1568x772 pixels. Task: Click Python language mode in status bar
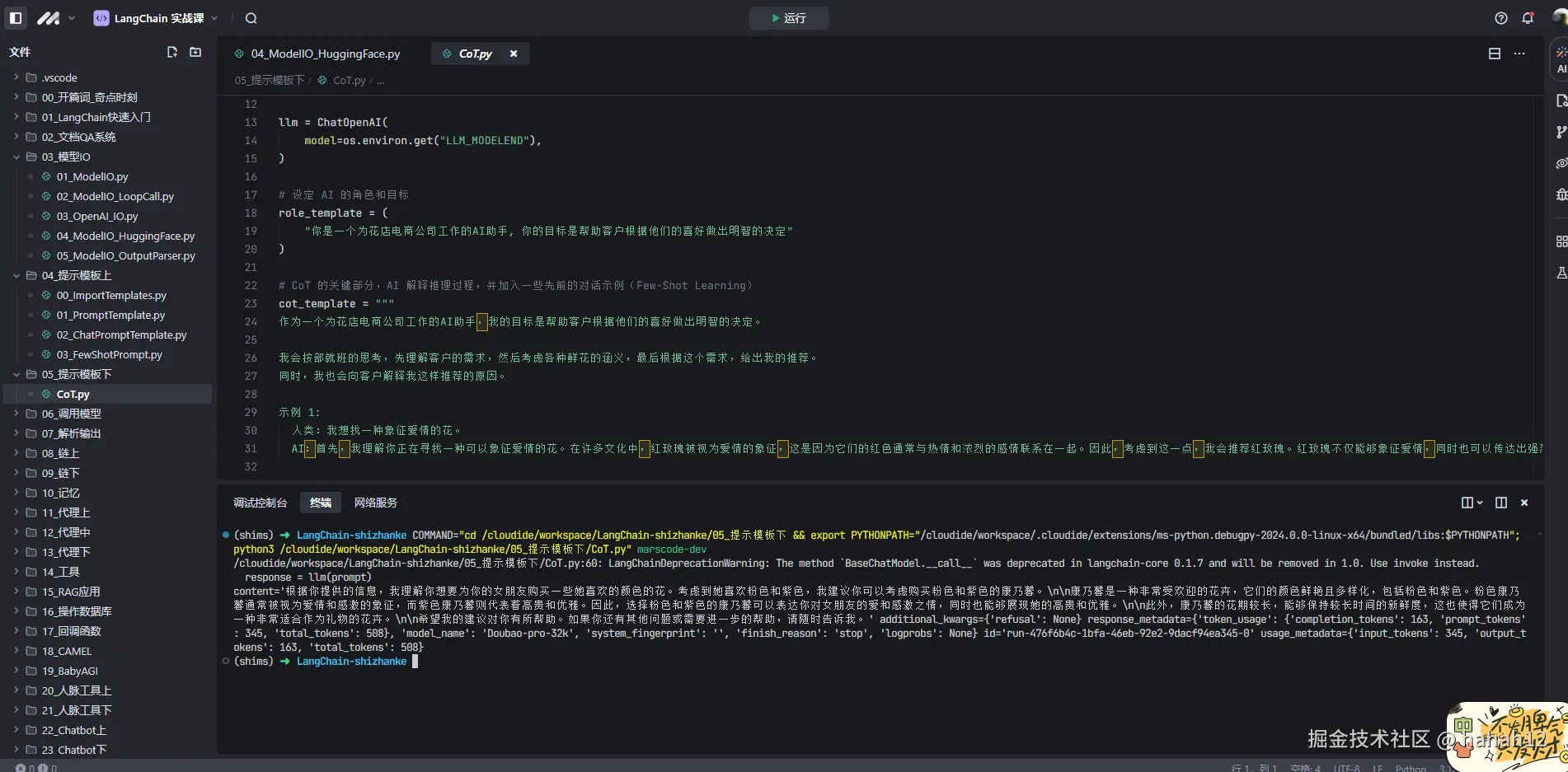click(x=1411, y=768)
